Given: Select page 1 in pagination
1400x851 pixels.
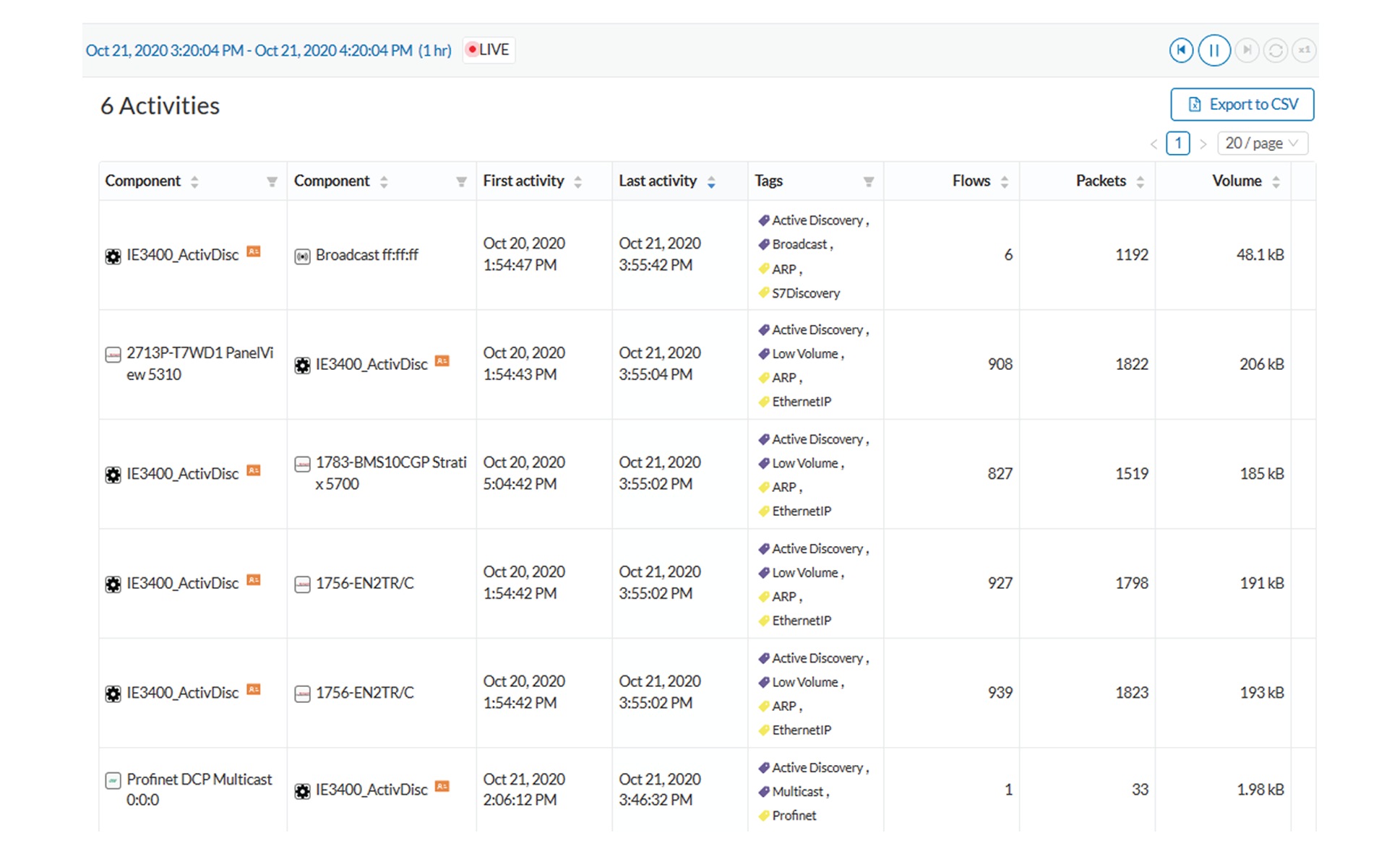Looking at the screenshot, I should (1177, 143).
